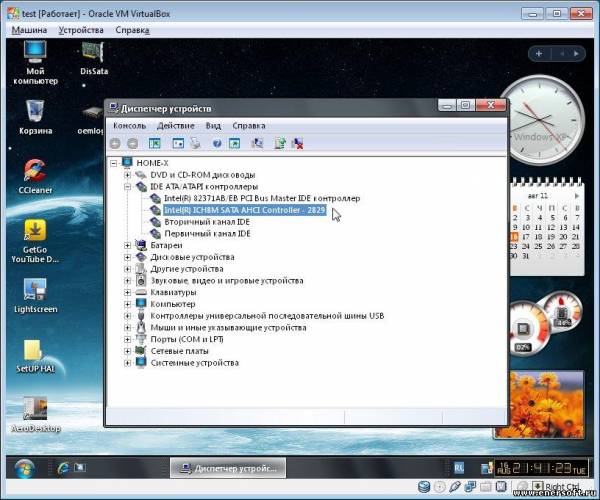This screenshot has height=500, width=600.
Task: Expand the Сетевые платы node
Action: tap(127, 351)
